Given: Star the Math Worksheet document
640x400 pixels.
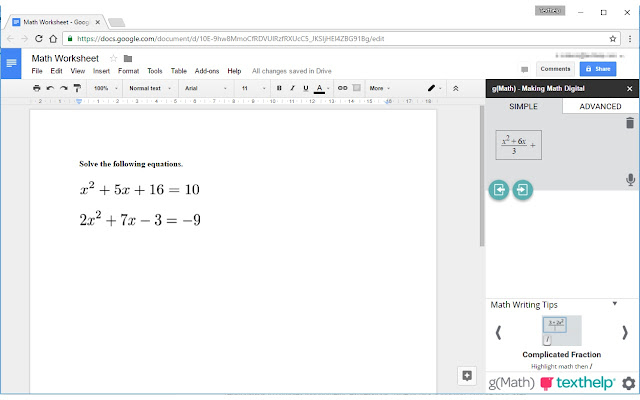Looking at the screenshot, I should (113, 58).
